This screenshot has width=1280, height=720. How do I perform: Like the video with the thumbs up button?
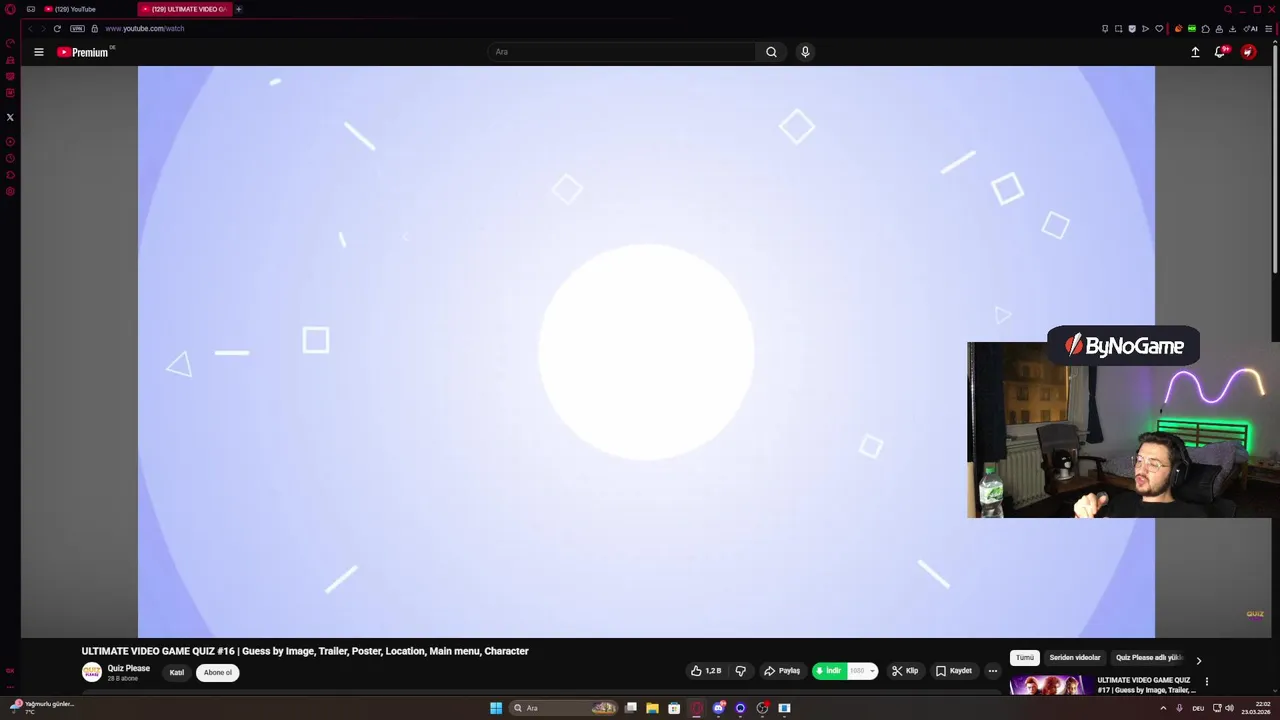click(x=706, y=671)
